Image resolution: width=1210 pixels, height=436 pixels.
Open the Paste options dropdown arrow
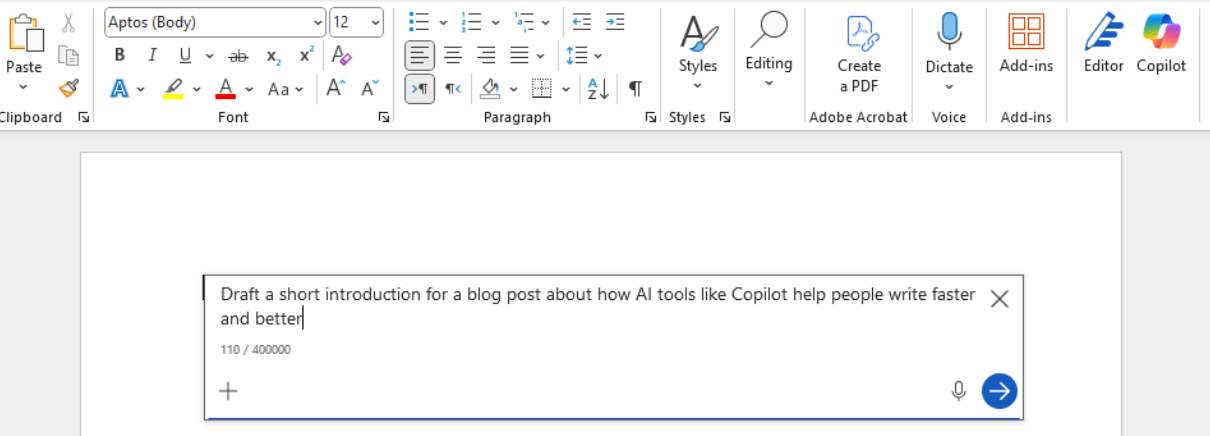click(24, 88)
